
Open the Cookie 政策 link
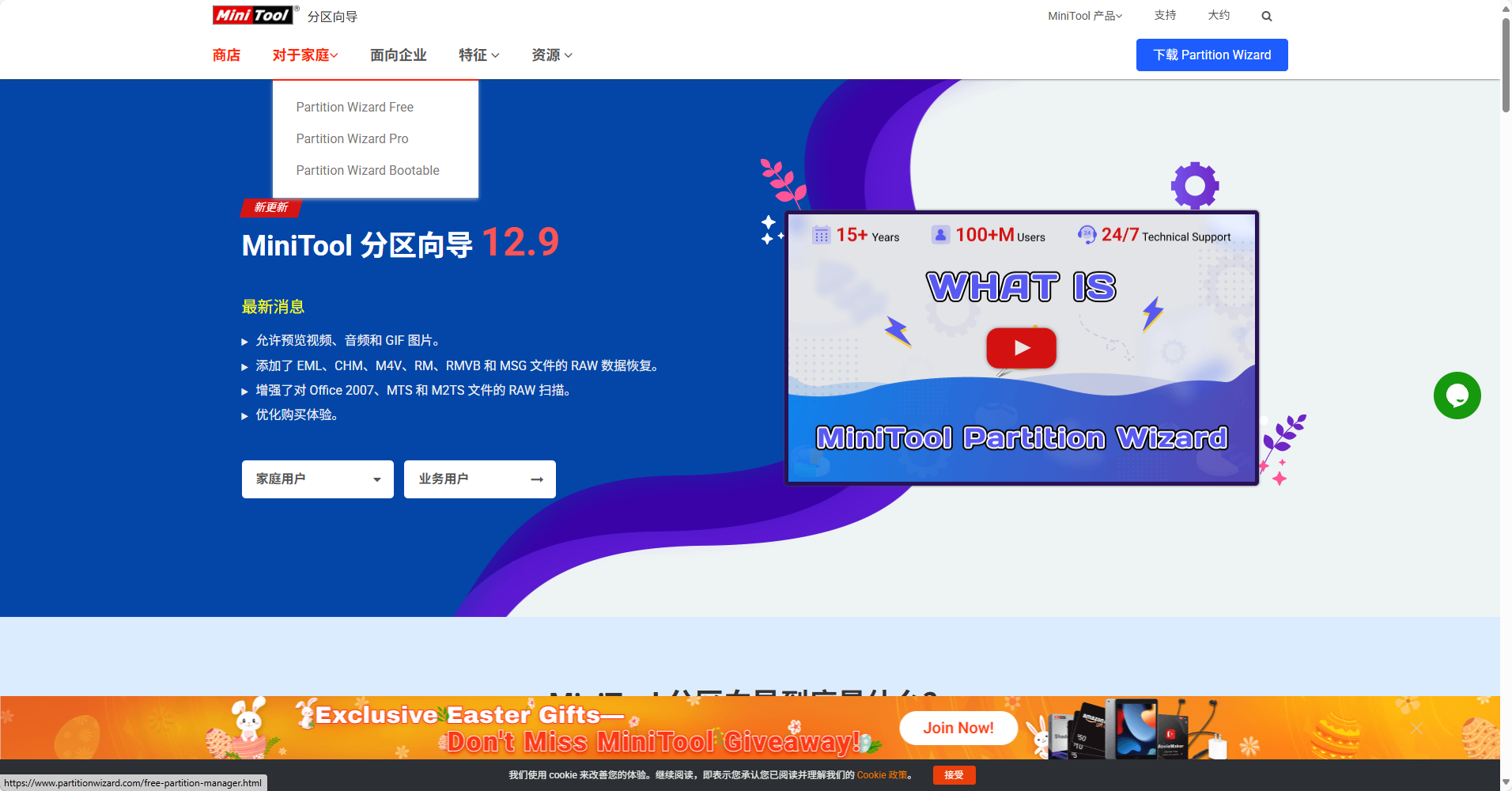point(883,775)
